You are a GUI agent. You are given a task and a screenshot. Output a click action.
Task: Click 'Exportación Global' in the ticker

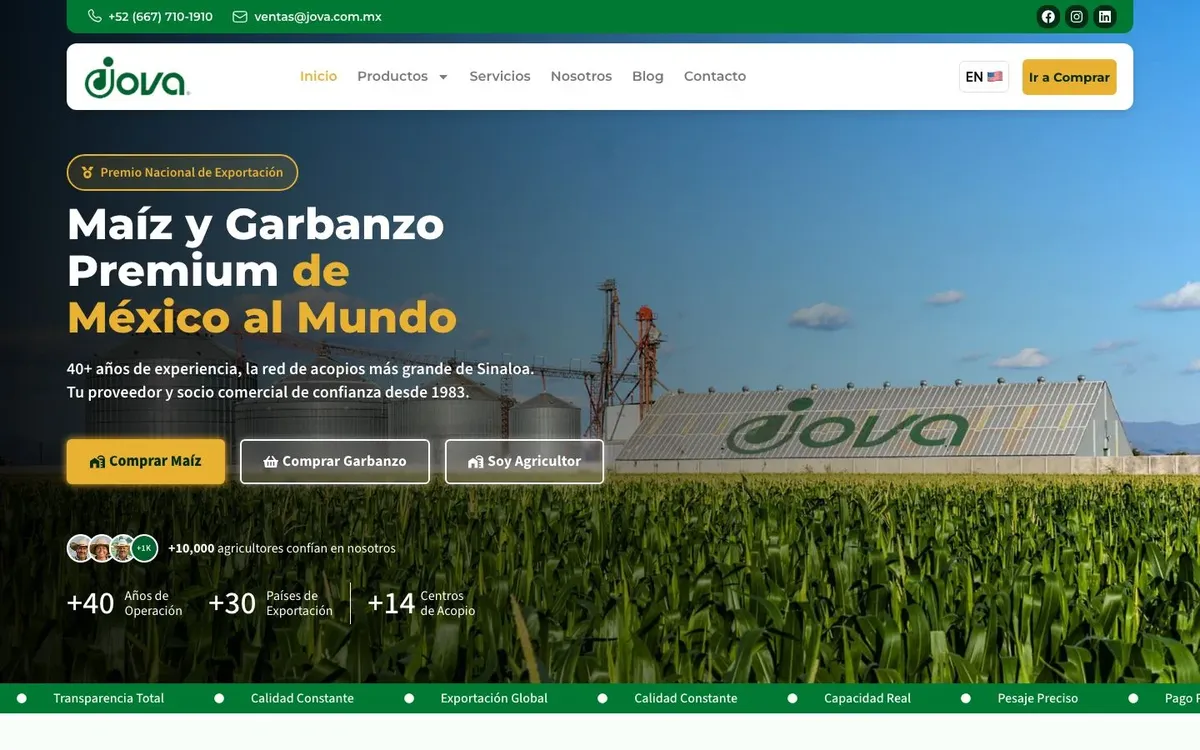pyautogui.click(x=494, y=698)
